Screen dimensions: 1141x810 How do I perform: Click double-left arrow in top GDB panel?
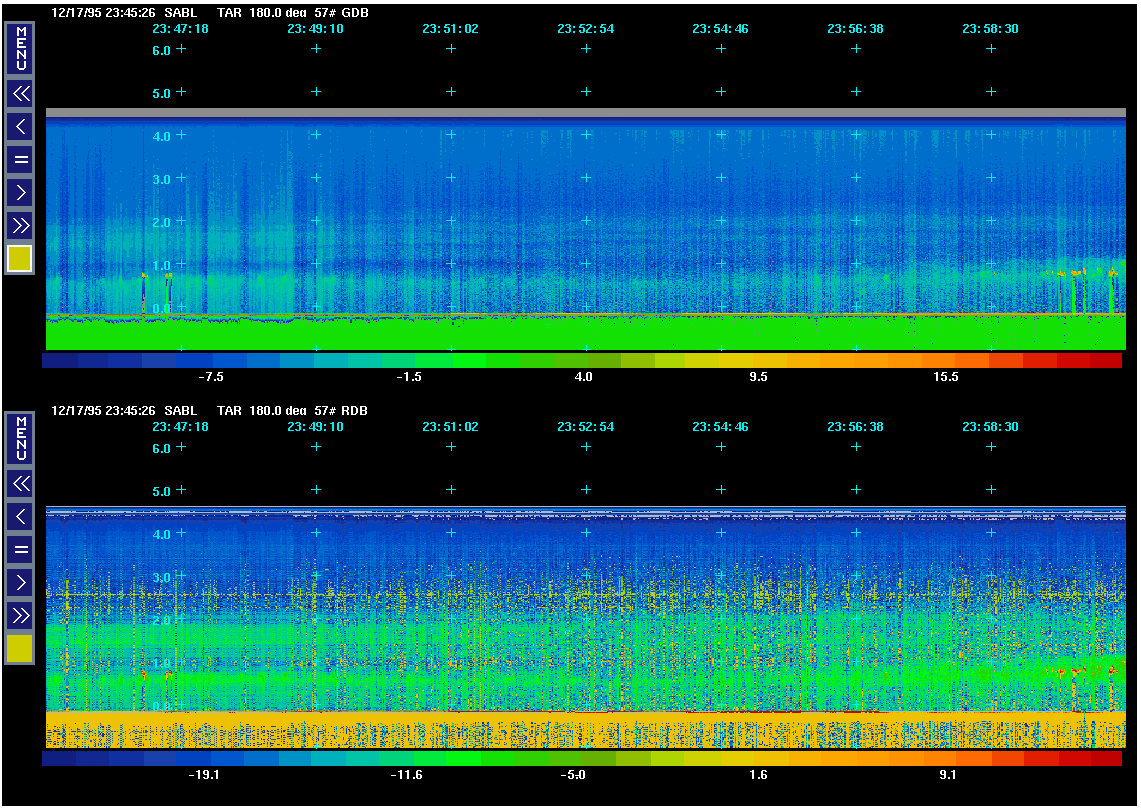[x=20, y=94]
